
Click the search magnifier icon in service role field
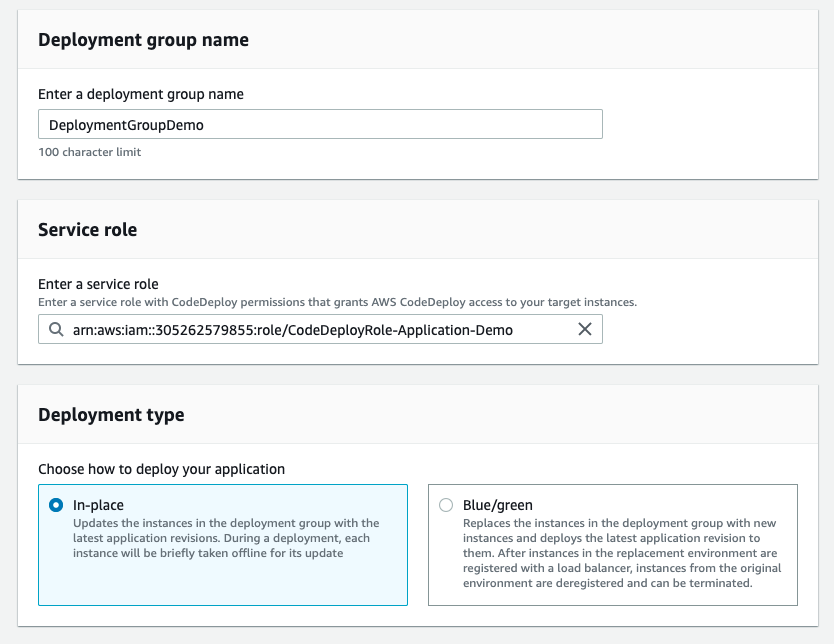pyautogui.click(x=54, y=330)
